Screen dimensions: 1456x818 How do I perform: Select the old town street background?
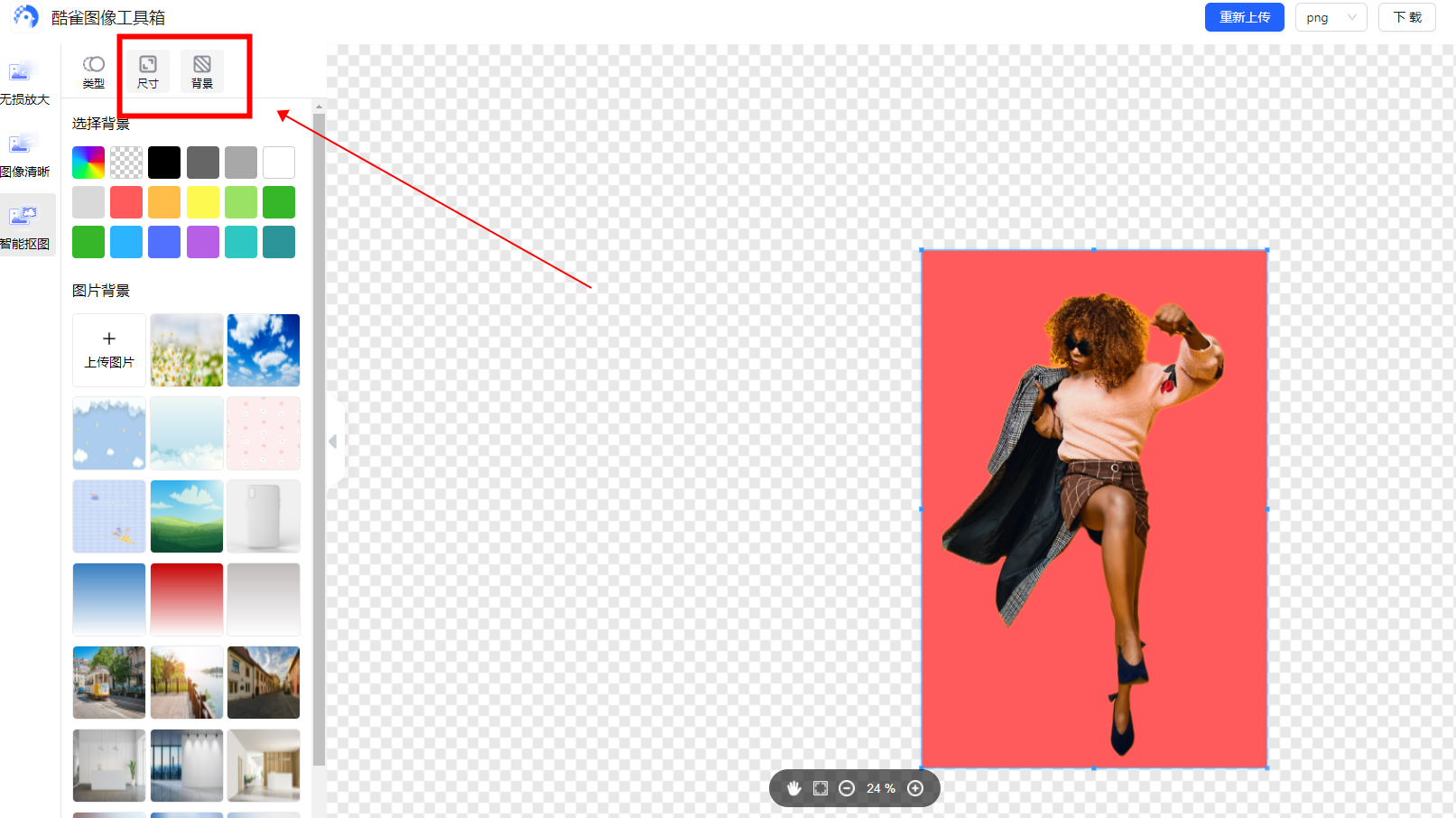[264, 683]
